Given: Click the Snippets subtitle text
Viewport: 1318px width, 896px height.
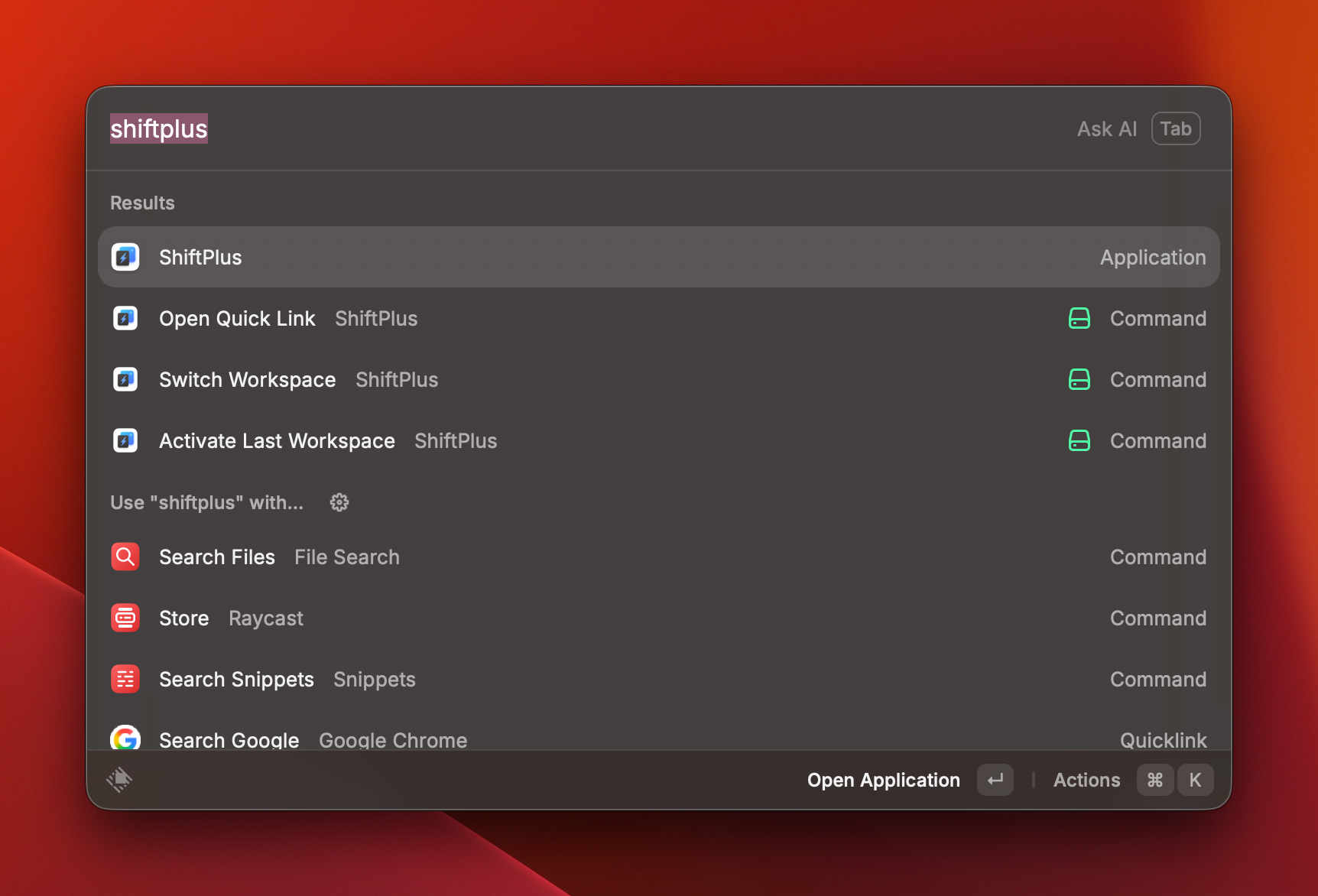Looking at the screenshot, I should pyautogui.click(x=375, y=680).
